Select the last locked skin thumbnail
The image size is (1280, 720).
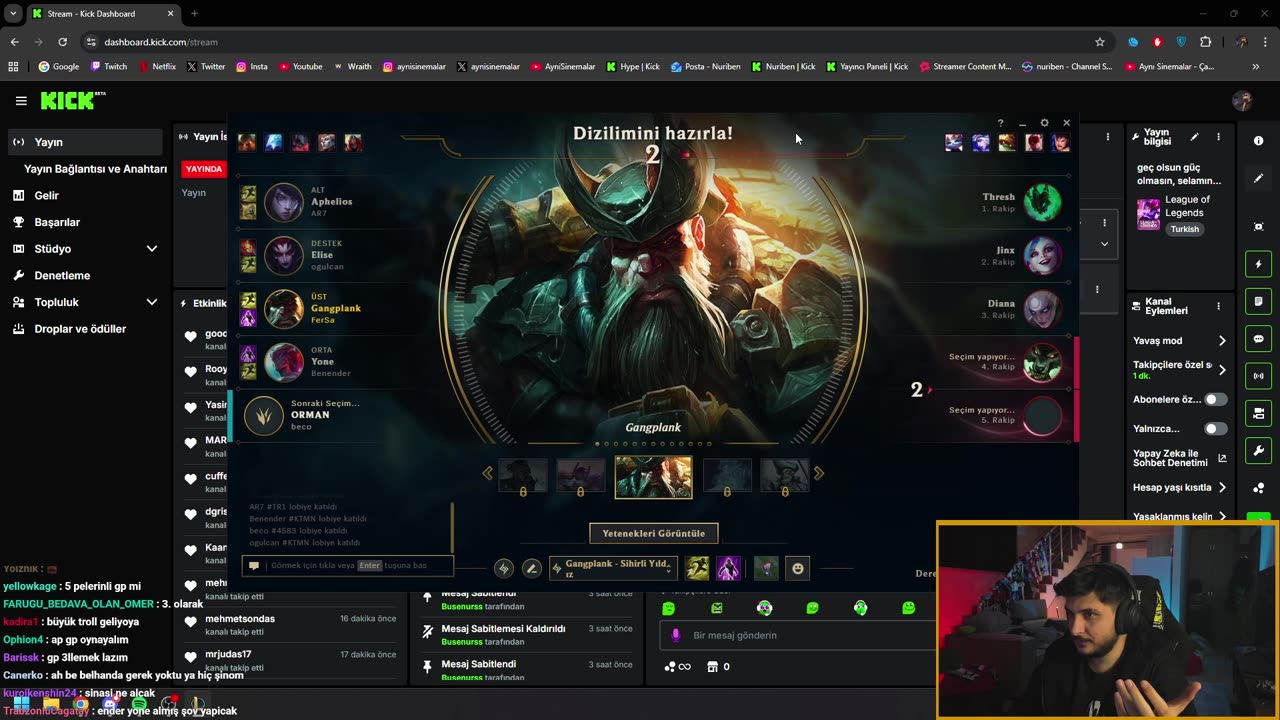[785, 477]
